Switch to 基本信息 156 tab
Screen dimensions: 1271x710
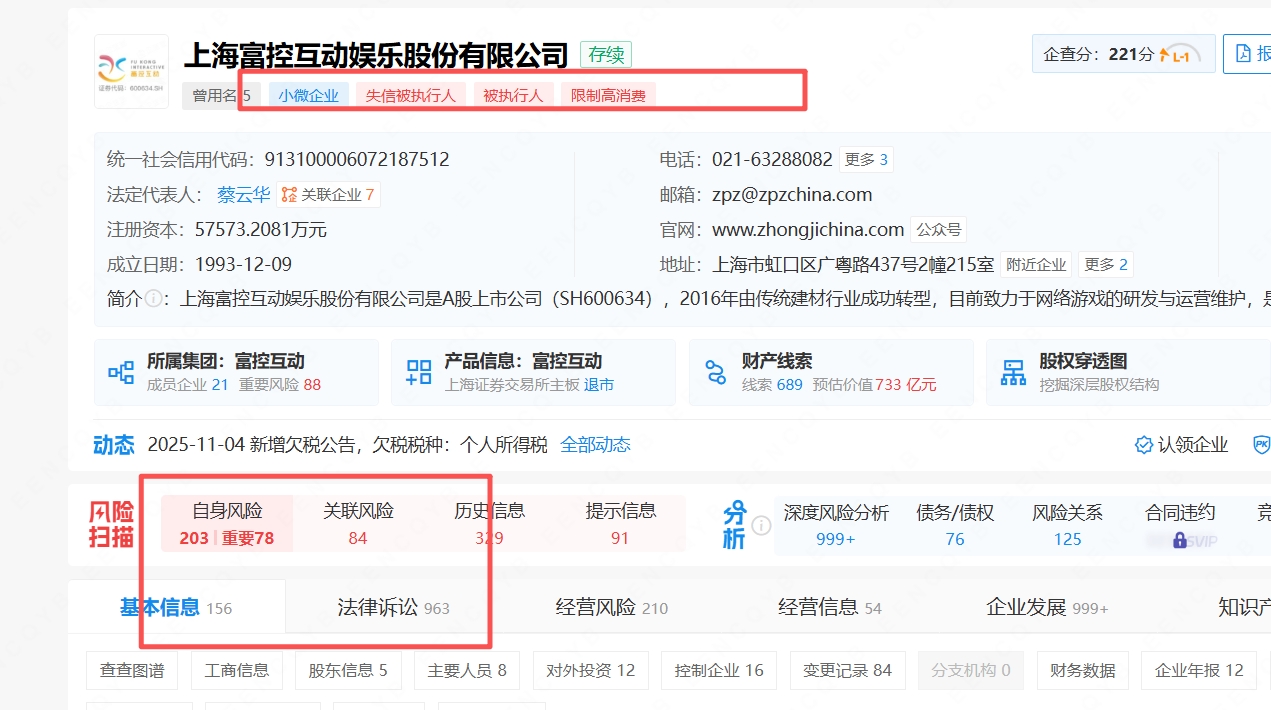click(176, 607)
